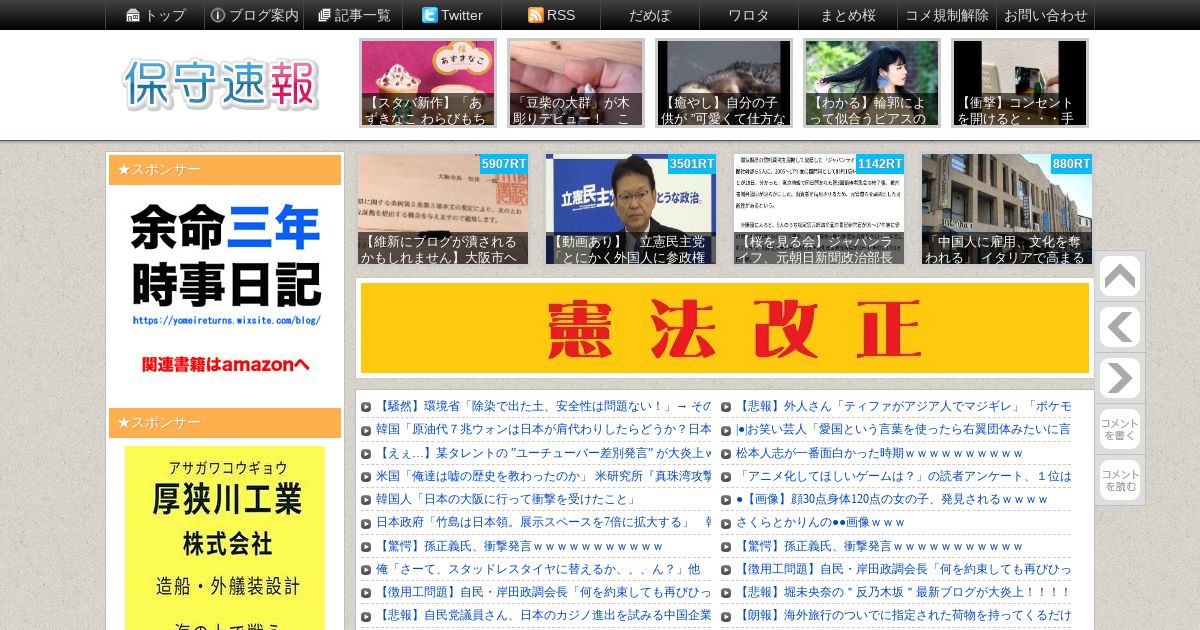This screenshot has width=1200, height=630.
Task: Click the 保守速報 site logo
Action: coord(221,84)
